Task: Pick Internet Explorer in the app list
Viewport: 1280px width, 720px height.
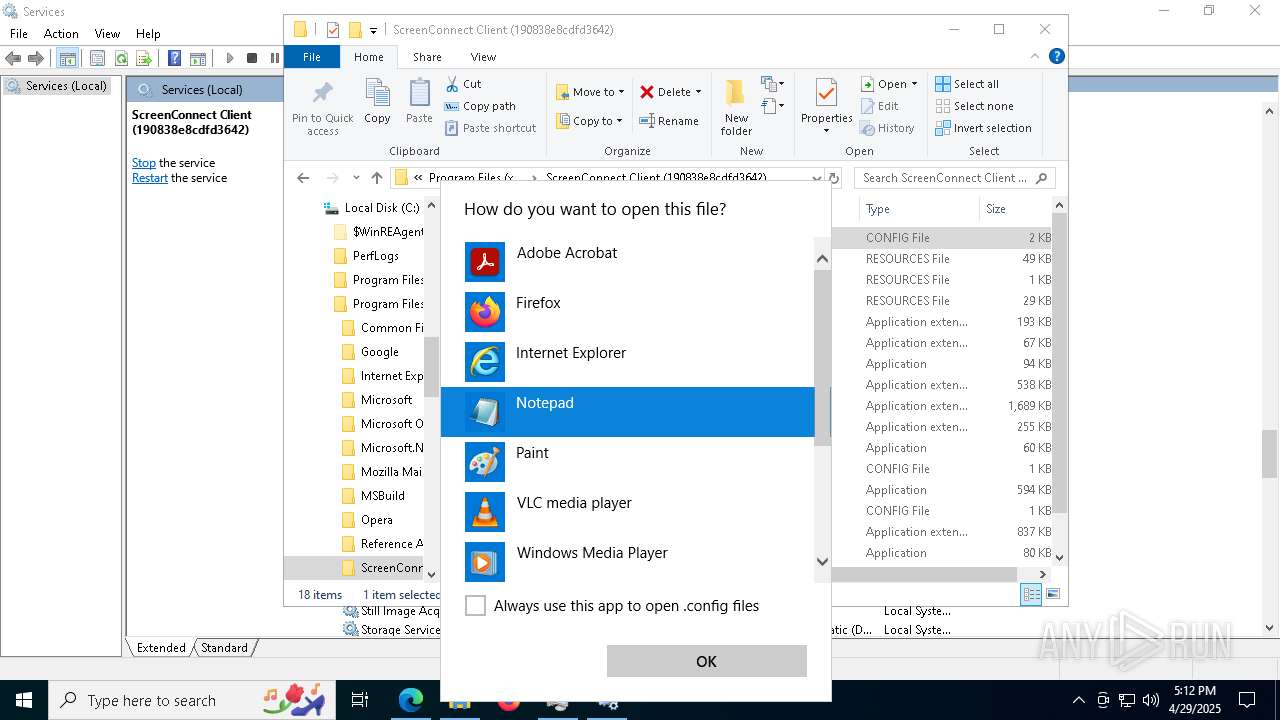Action: (x=628, y=362)
